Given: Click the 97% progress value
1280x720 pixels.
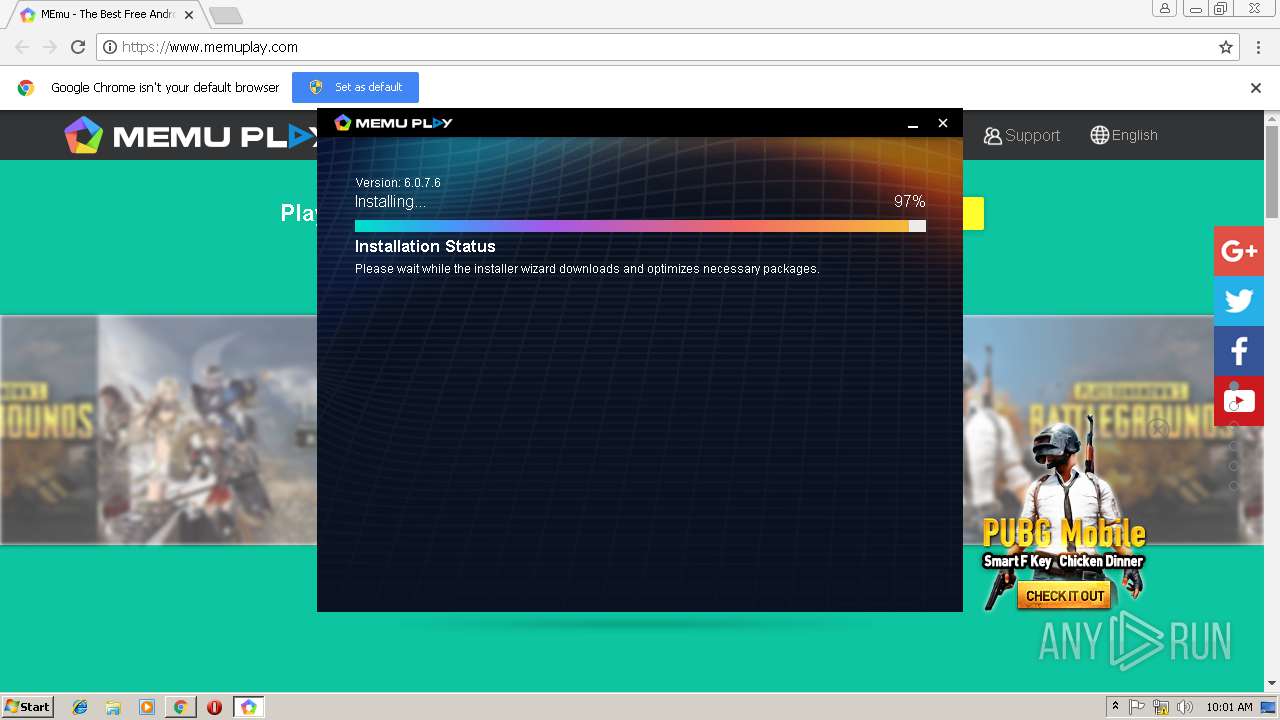Looking at the screenshot, I should click(910, 201).
